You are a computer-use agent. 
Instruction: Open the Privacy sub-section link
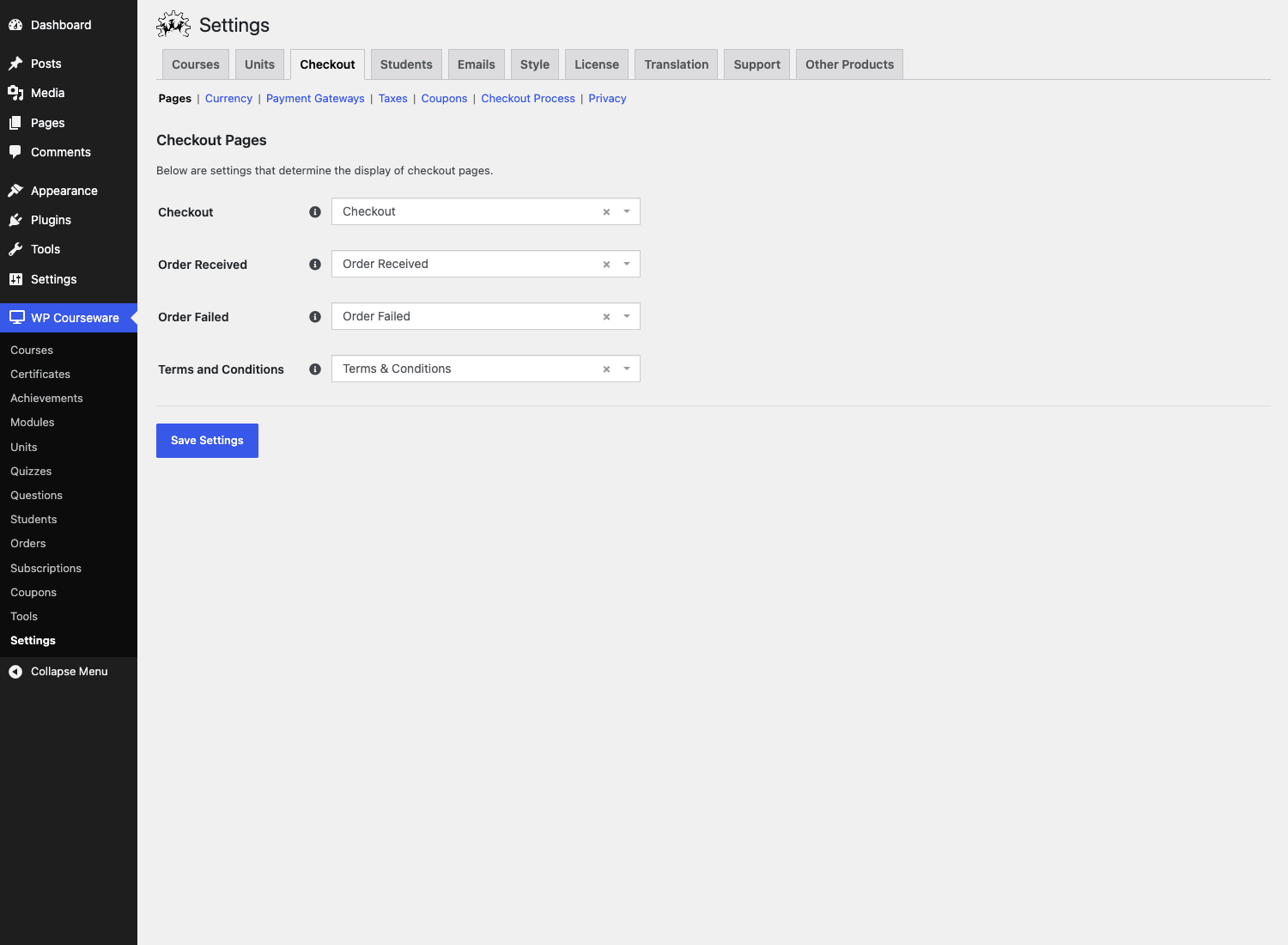click(607, 99)
